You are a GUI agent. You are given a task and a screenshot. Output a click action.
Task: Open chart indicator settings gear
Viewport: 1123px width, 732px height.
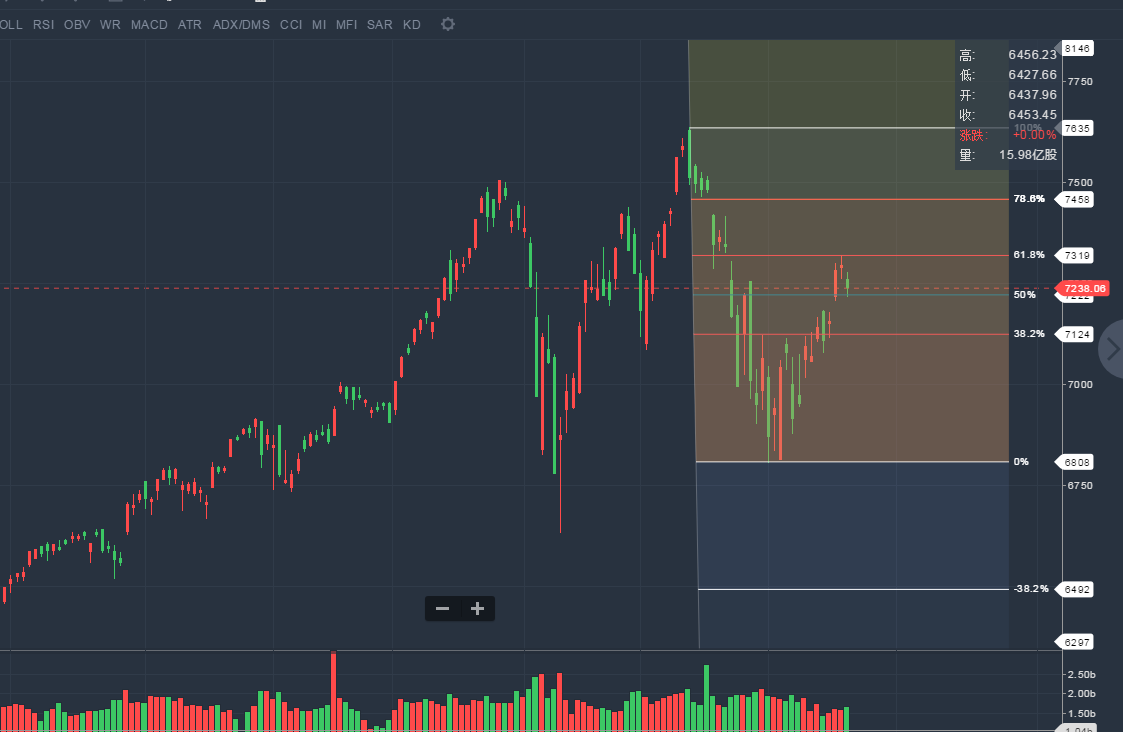coord(448,24)
